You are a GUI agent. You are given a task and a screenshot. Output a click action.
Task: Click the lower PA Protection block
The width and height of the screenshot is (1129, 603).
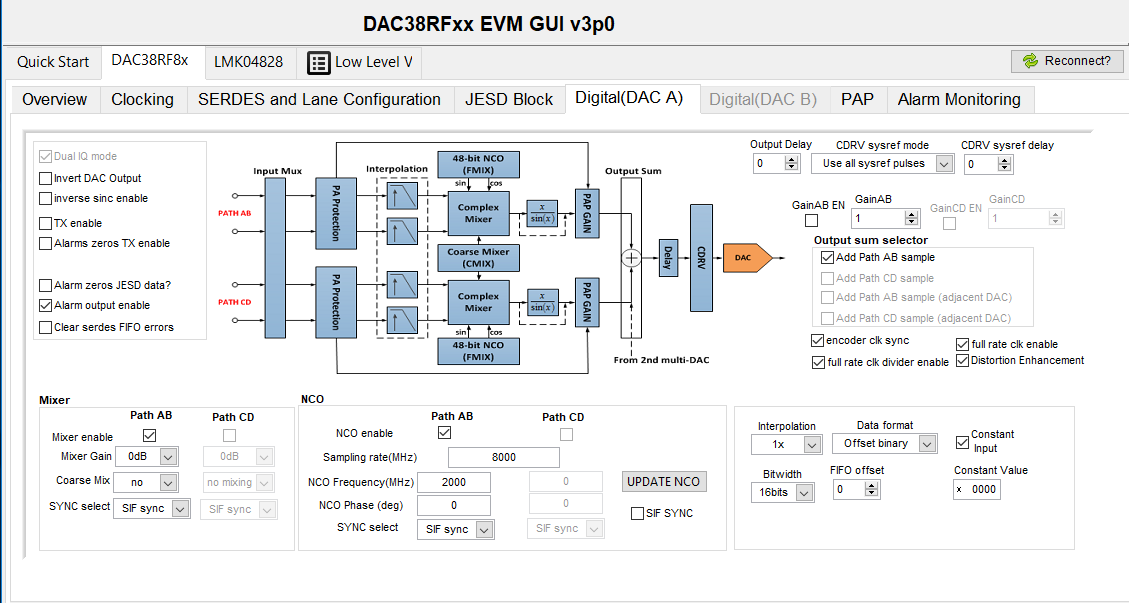(336, 302)
